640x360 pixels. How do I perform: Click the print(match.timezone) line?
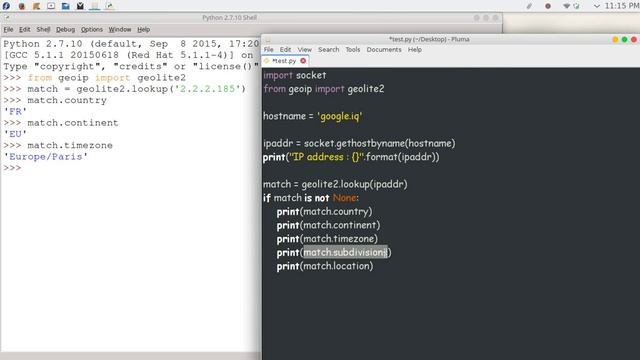(x=327, y=239)
